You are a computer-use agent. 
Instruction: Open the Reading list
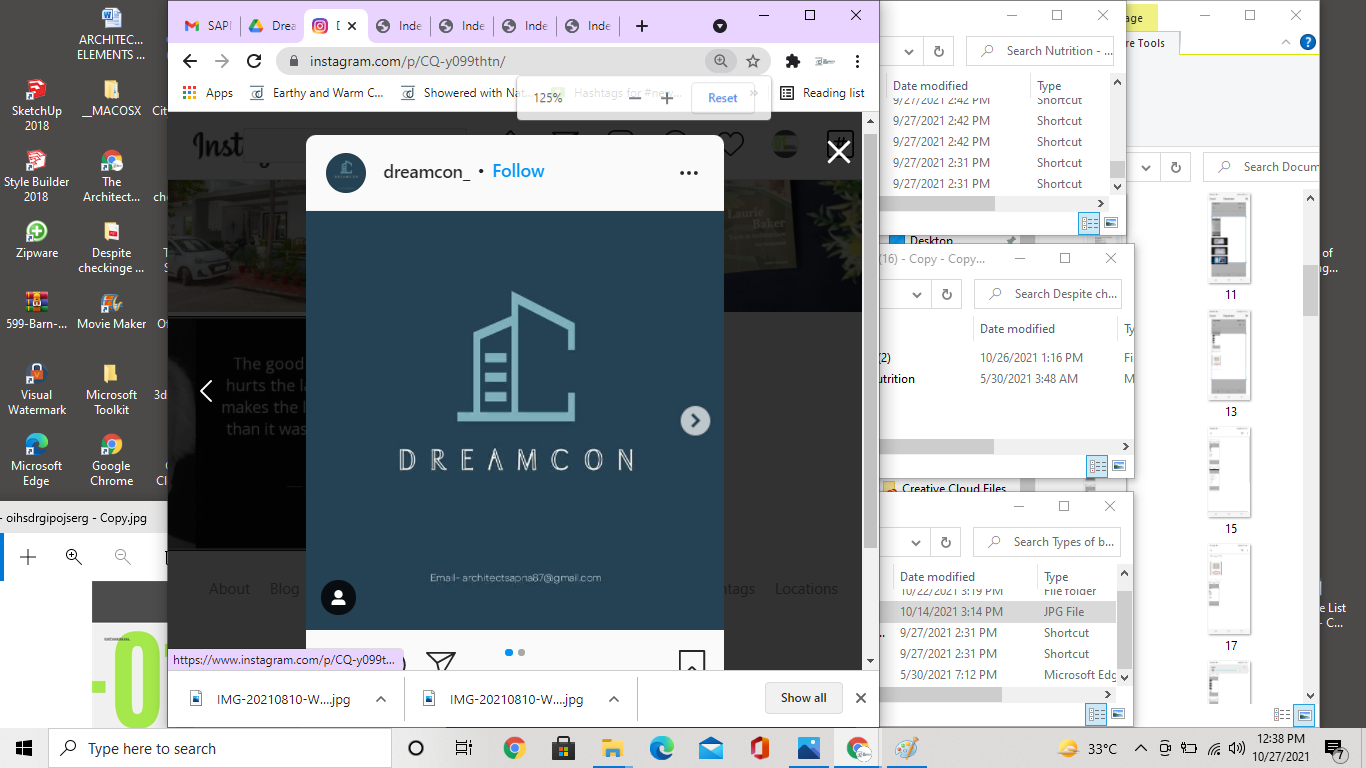point(821,93)
